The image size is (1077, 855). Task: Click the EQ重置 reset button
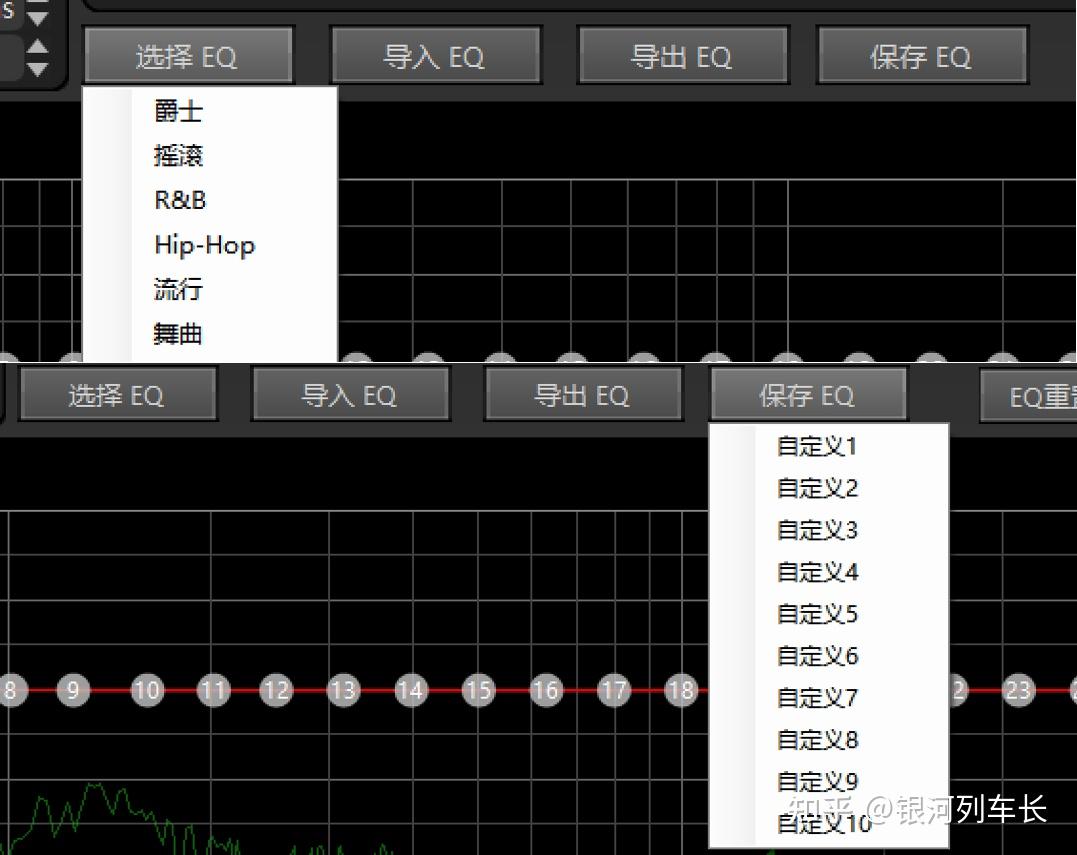(x=1030, y=397)
